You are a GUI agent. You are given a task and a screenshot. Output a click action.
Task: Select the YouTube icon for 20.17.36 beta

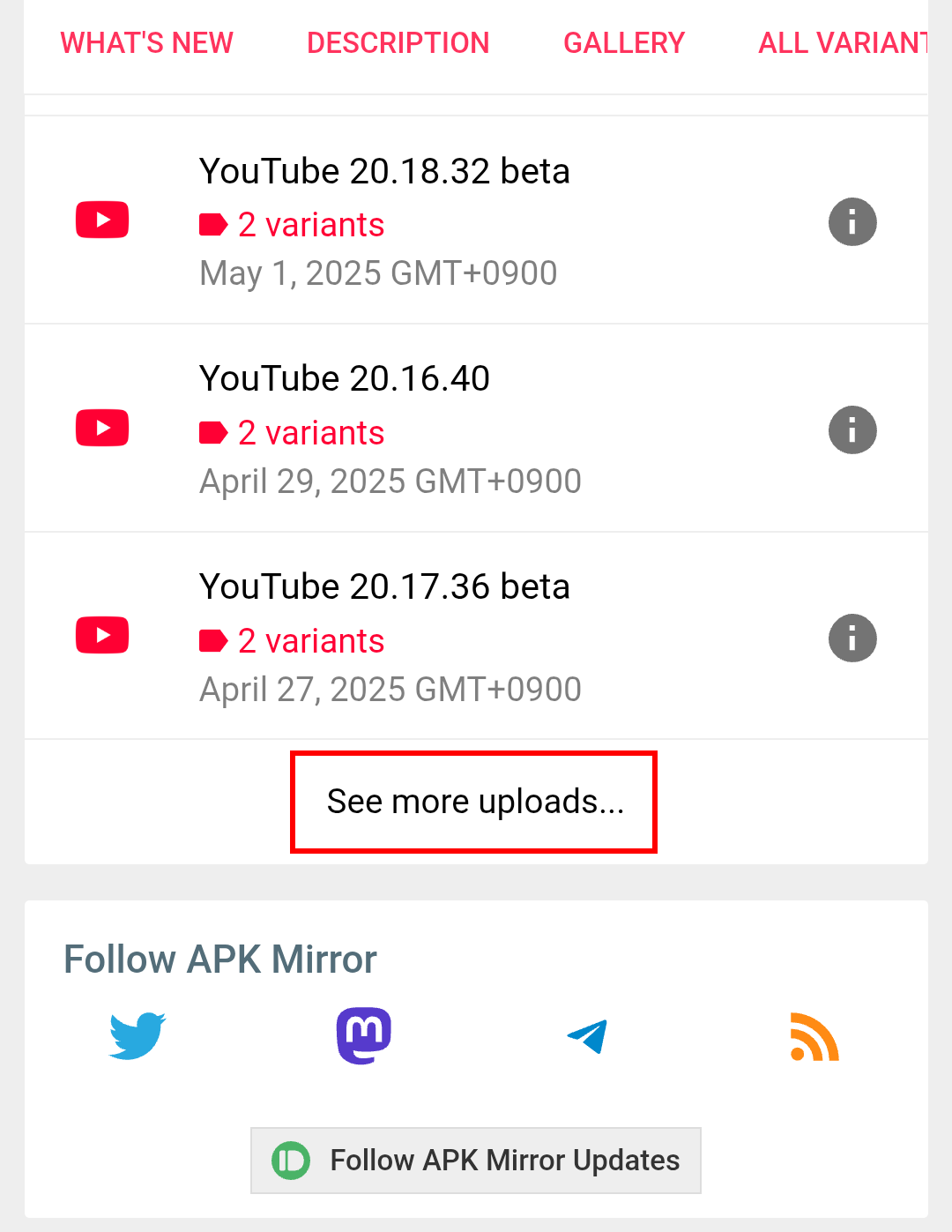[101, 635]
